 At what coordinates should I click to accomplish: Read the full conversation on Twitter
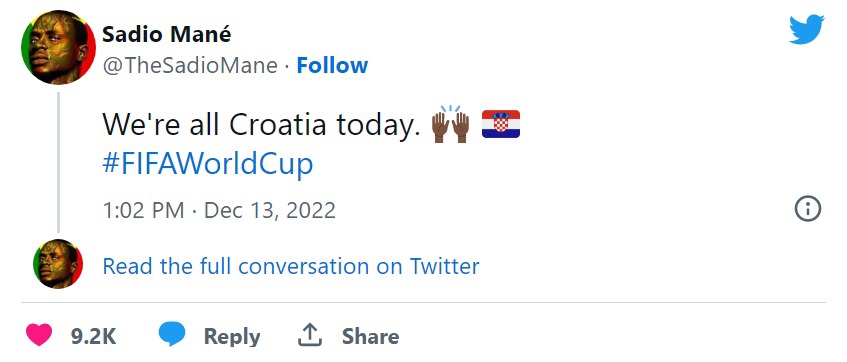[x=291, y=266]
